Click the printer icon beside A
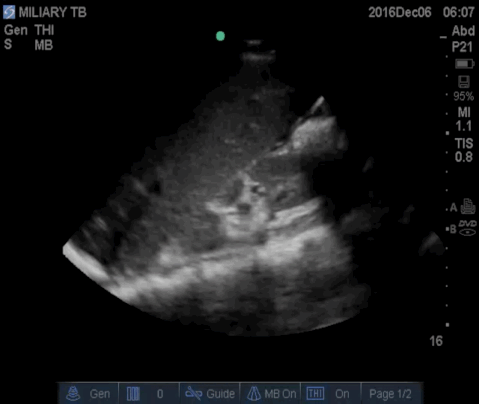The width and height of the screenshot is (479, 404). [x=468, y=207]
